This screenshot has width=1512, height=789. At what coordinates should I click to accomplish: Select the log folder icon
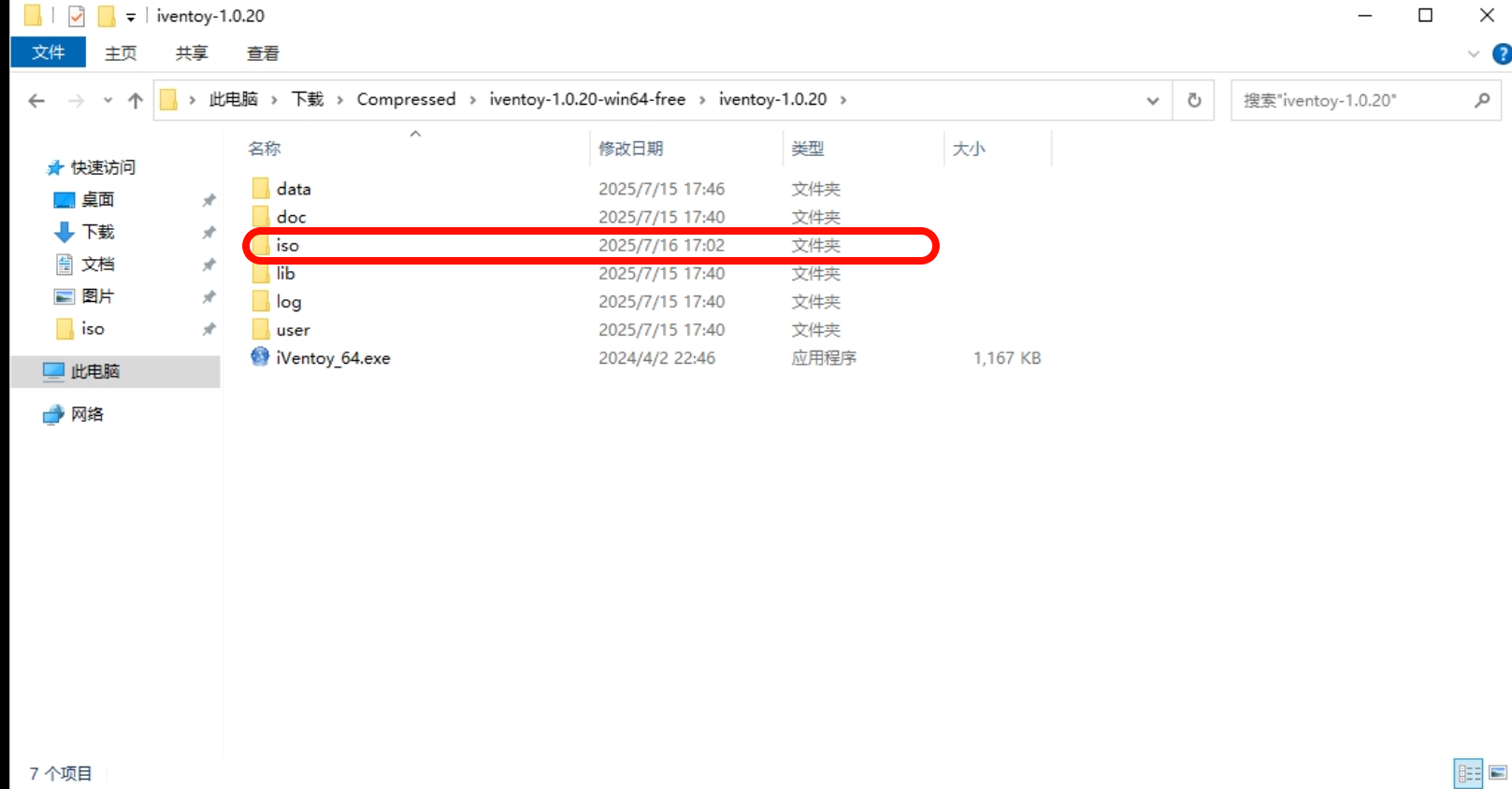click(261, 301)
